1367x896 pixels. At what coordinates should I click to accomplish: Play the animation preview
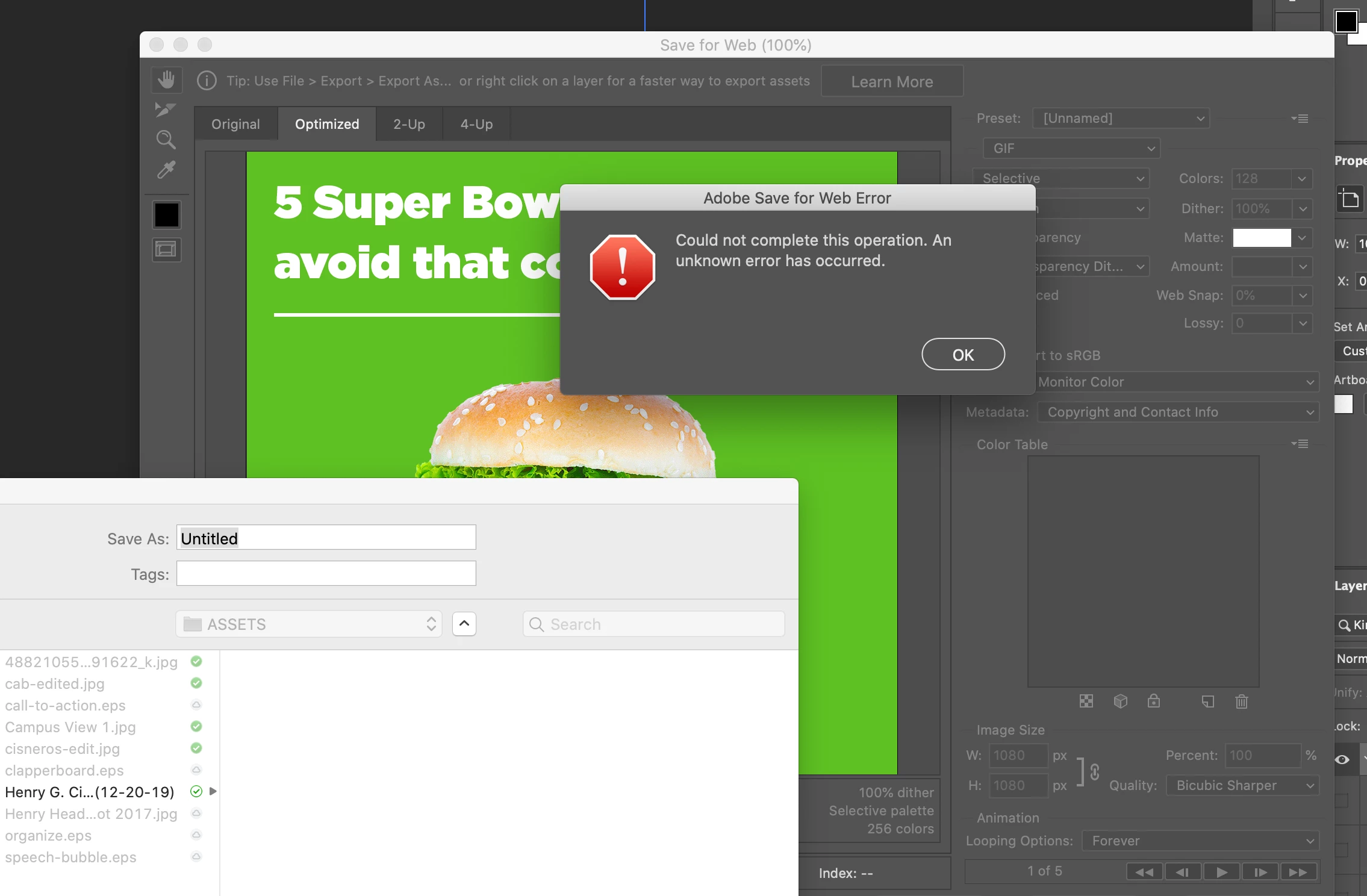[1221, 872]
